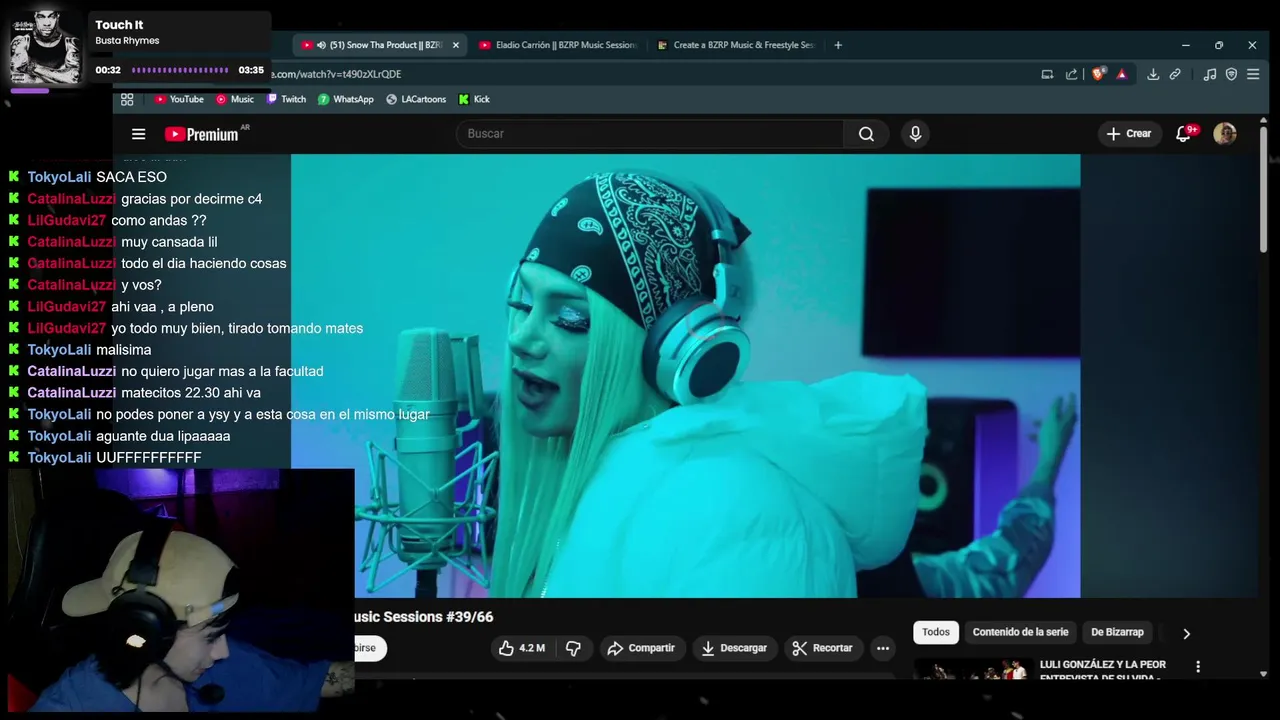Click the Touch It album cover
Viewport: 1280px width, 720px height.
44,48
